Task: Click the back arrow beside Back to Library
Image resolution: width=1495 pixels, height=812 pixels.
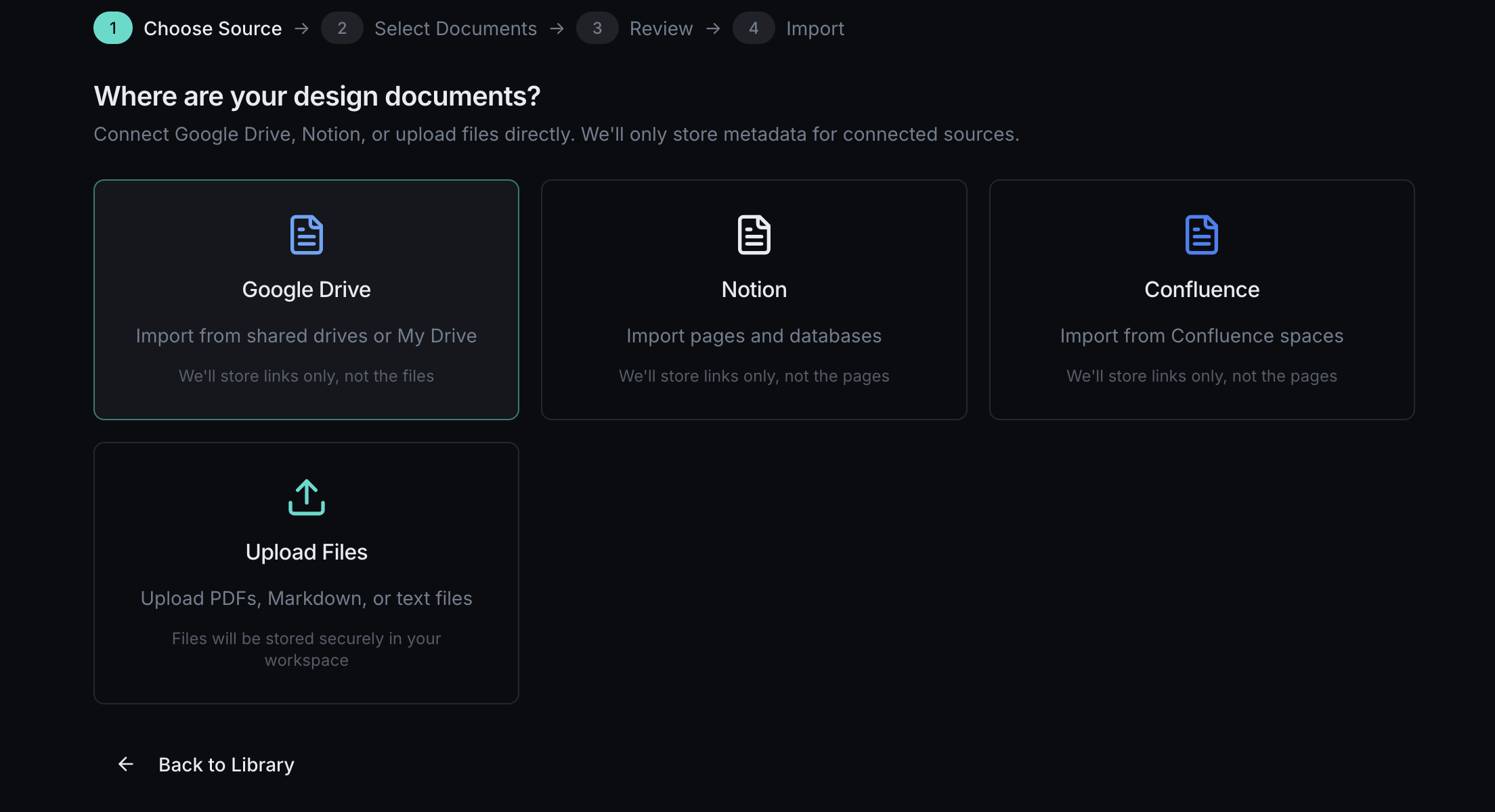Action: [x=126, y=764]
